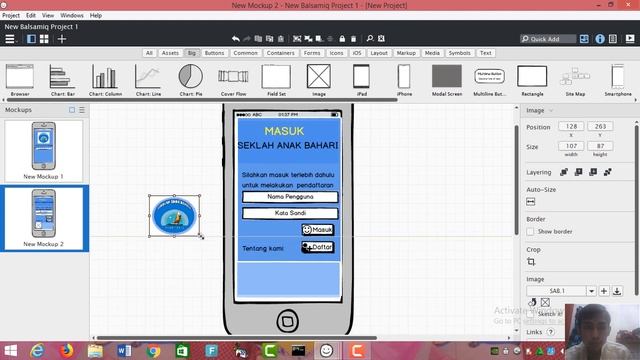The height and width of the screenshot is (360, 640).
Task: Pick the Chart: Pie control
Action: (x=191, y=80)
